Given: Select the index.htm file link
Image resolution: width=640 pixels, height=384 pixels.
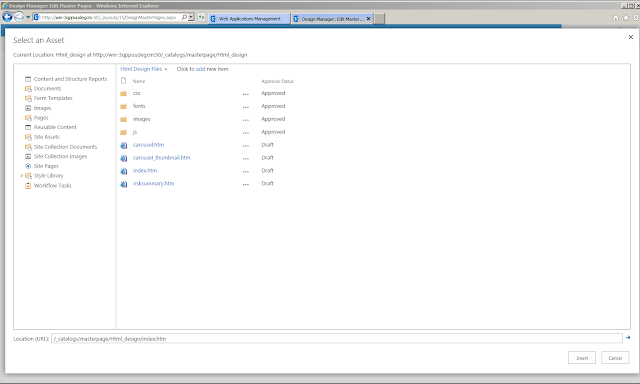Looking at the screenshot, I should coord(144,171).
